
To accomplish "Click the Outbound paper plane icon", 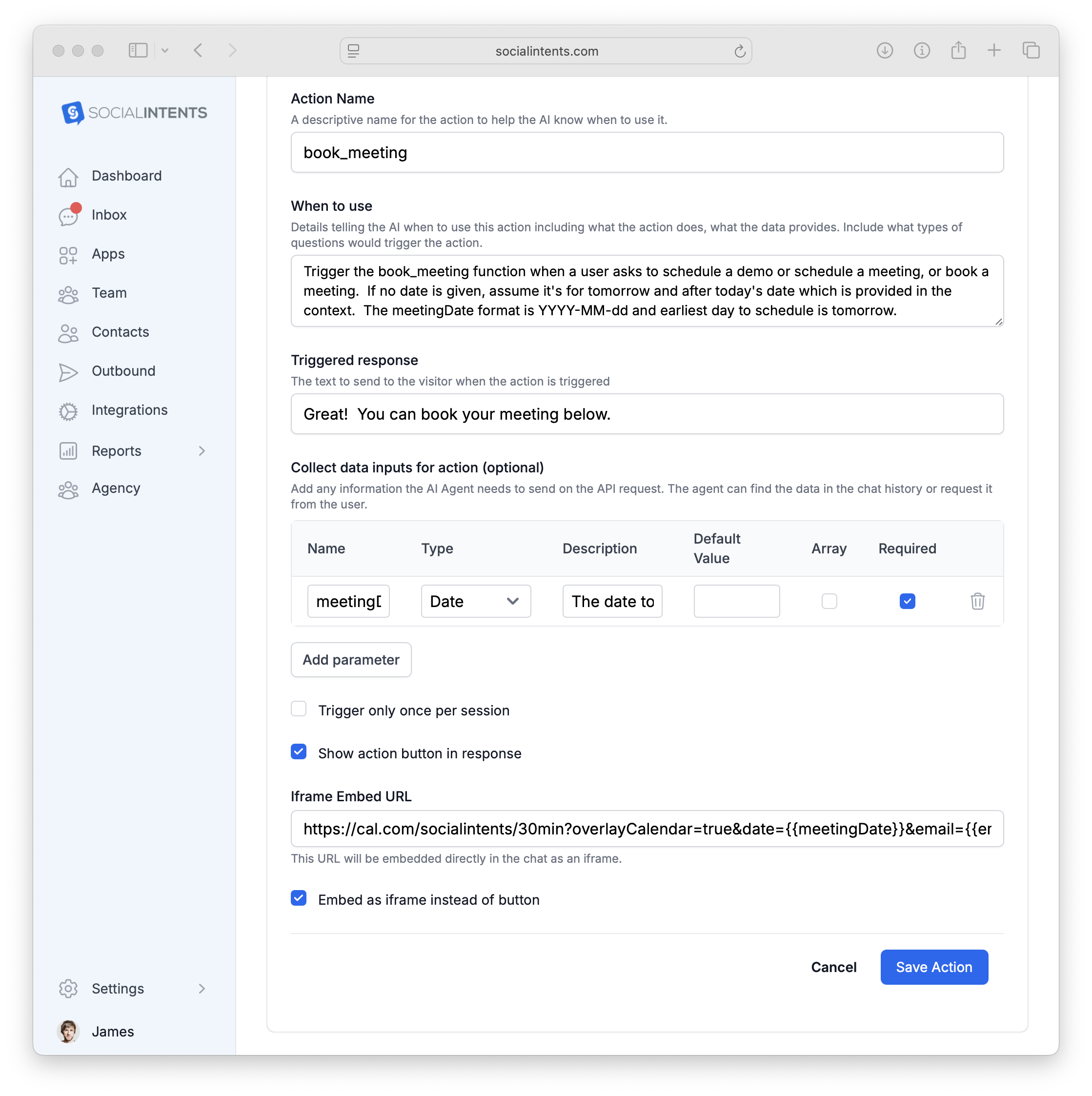I will (68, 371).
